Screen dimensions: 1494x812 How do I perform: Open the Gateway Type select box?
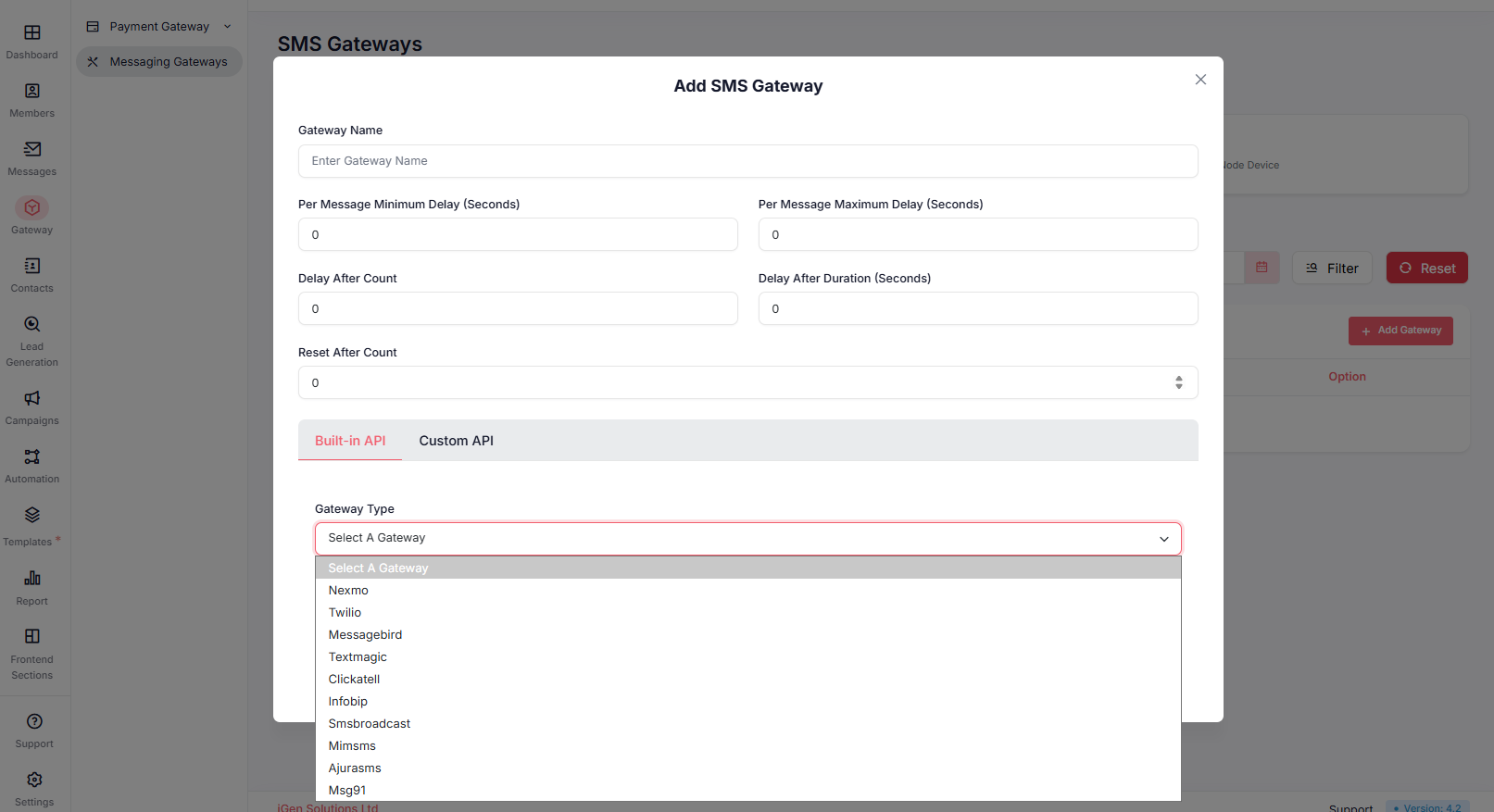(747, 539)
